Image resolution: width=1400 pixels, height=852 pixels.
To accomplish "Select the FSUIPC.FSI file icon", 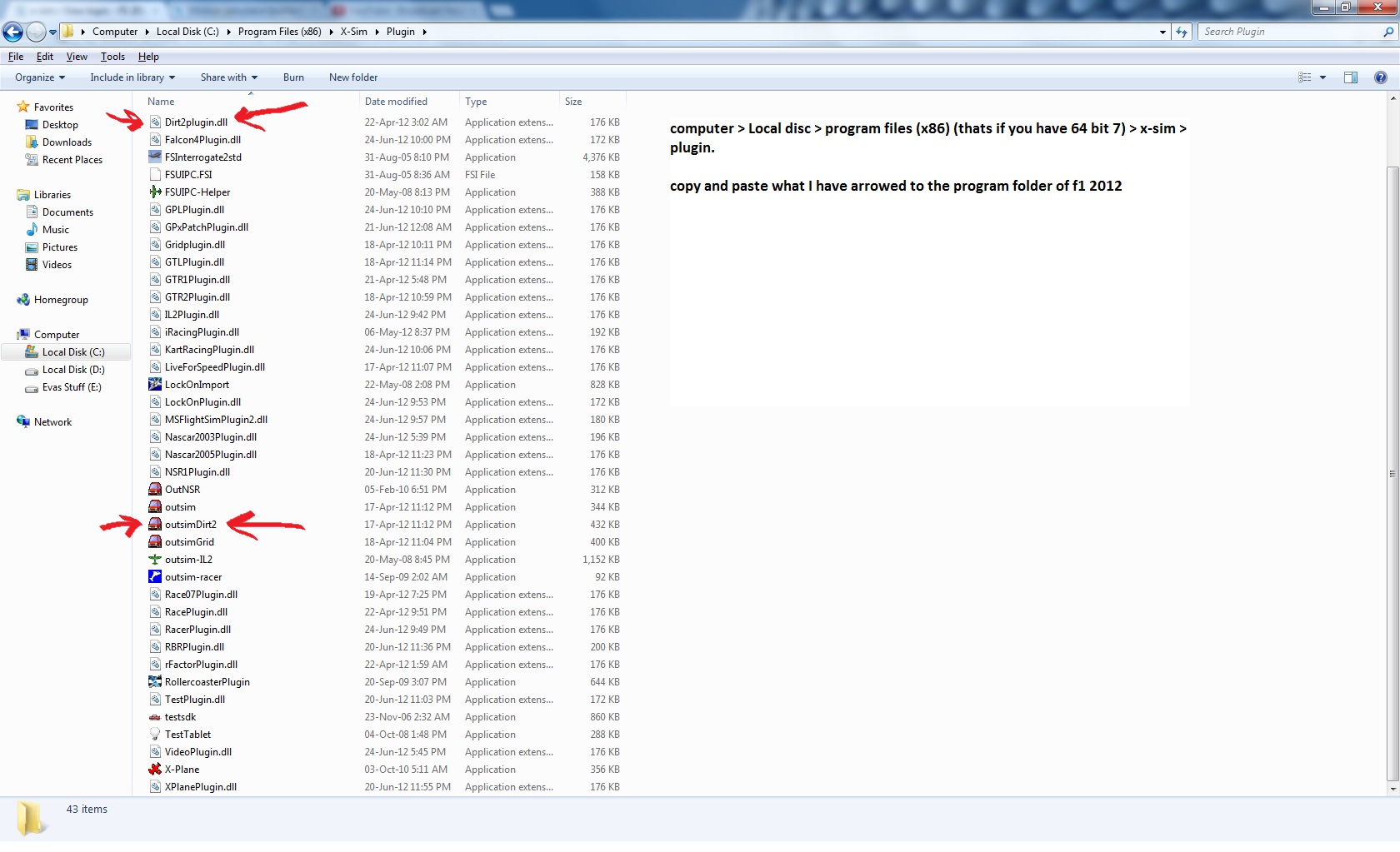I will click(155, 175).
